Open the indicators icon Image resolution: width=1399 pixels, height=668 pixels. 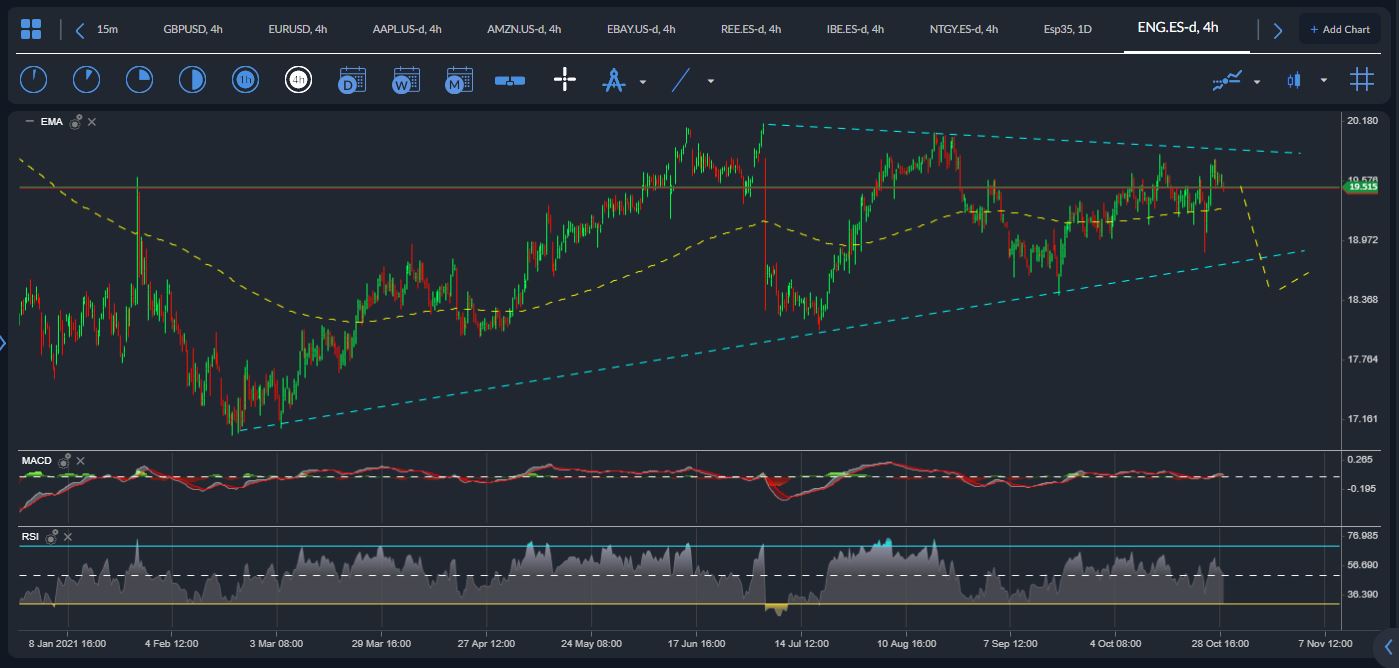coord(1227,80)
